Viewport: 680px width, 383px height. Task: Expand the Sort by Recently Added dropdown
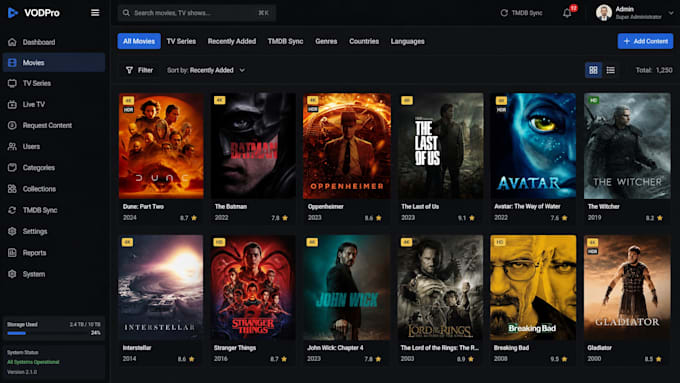pyautogui.click(x=206, y=70)
